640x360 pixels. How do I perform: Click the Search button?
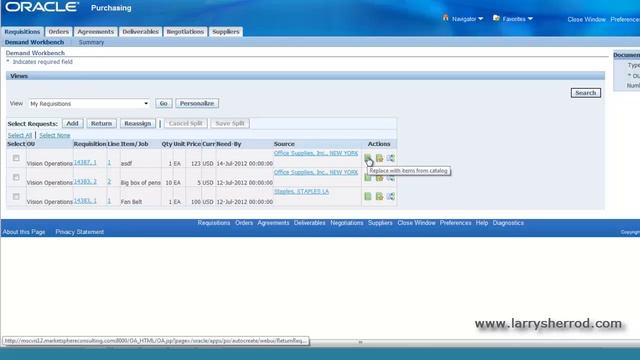click(586, 93)
